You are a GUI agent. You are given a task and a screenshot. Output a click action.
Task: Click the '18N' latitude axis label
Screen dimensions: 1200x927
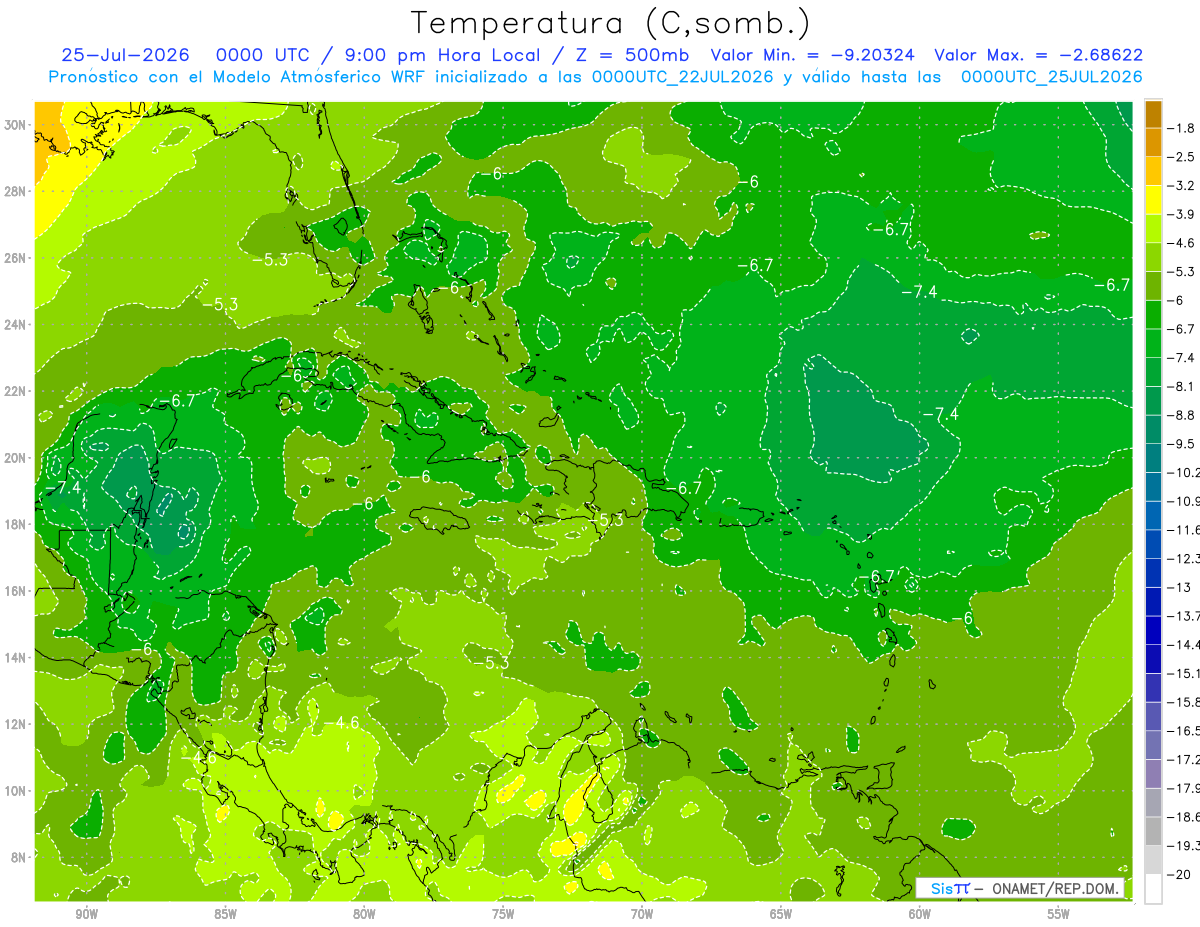click(x=16, y=524)
